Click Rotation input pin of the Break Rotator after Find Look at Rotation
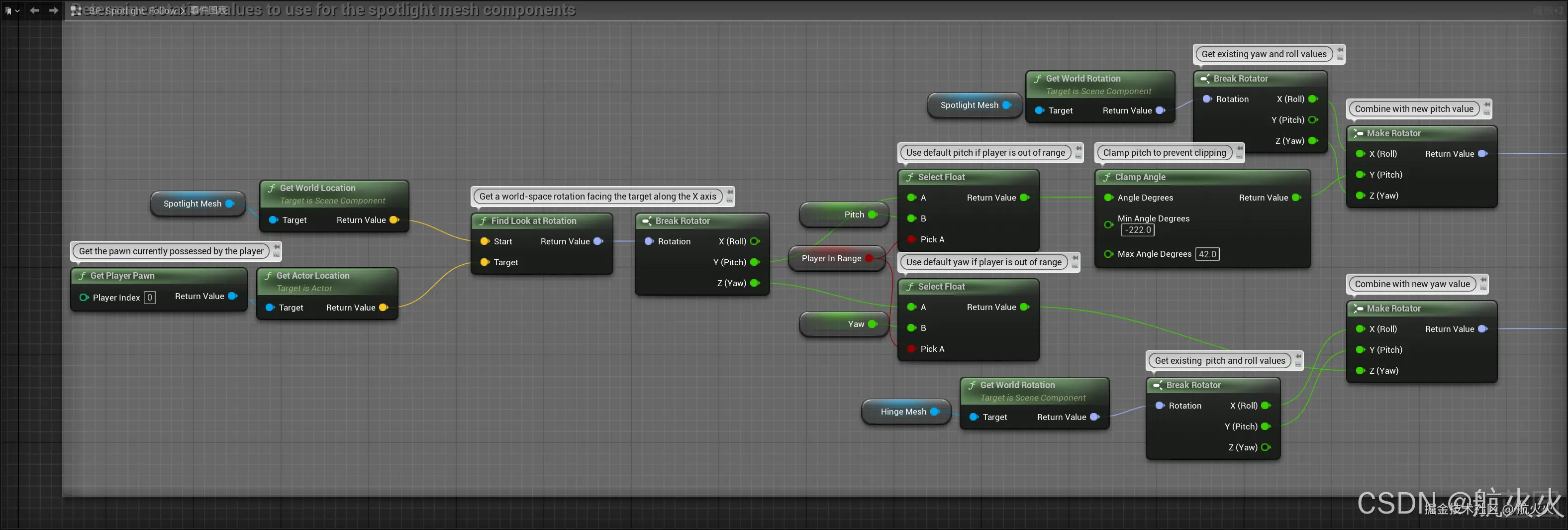The width and height of the screenshot is (1568, 530). pos(649,242)
